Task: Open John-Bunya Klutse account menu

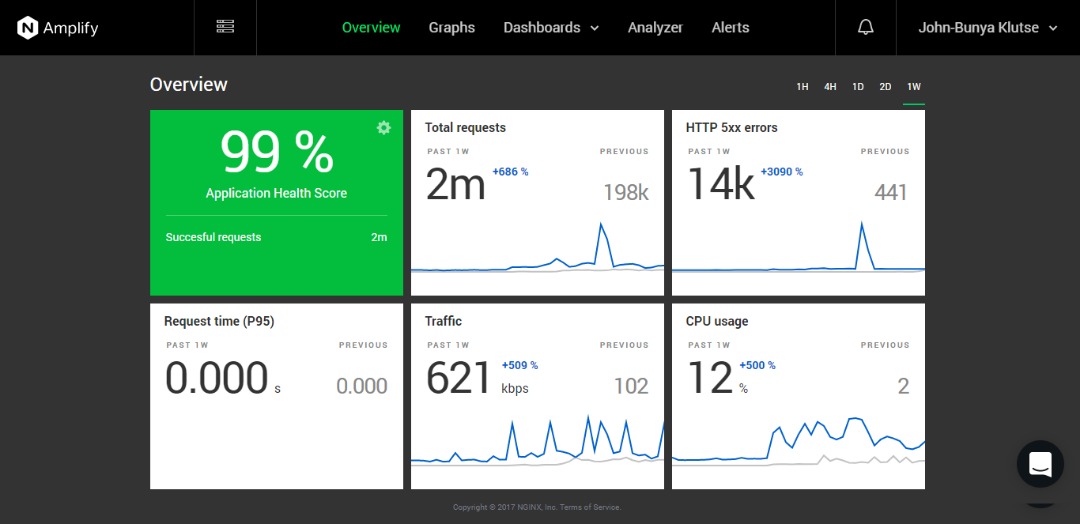Action: (987, 28)
